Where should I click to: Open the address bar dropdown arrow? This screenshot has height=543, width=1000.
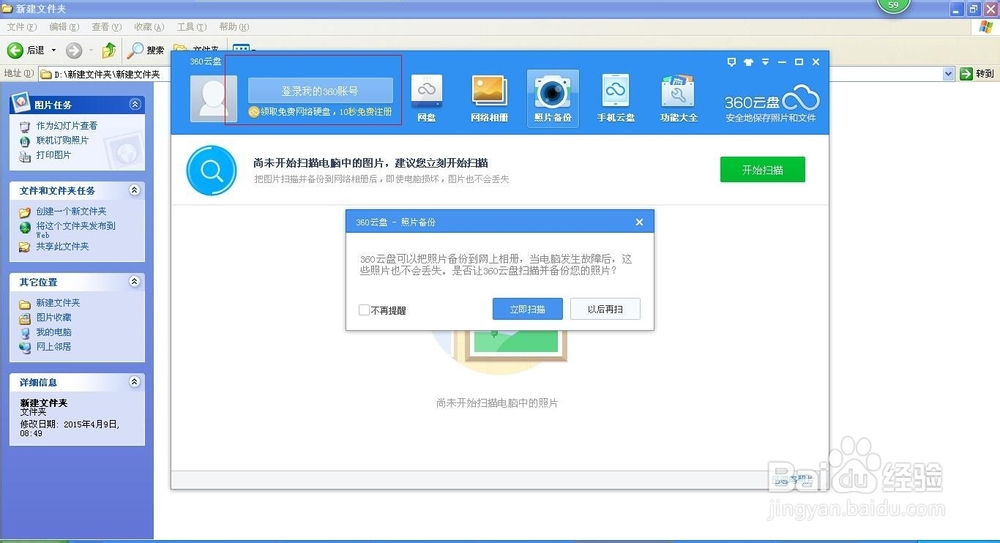(948, 74)
